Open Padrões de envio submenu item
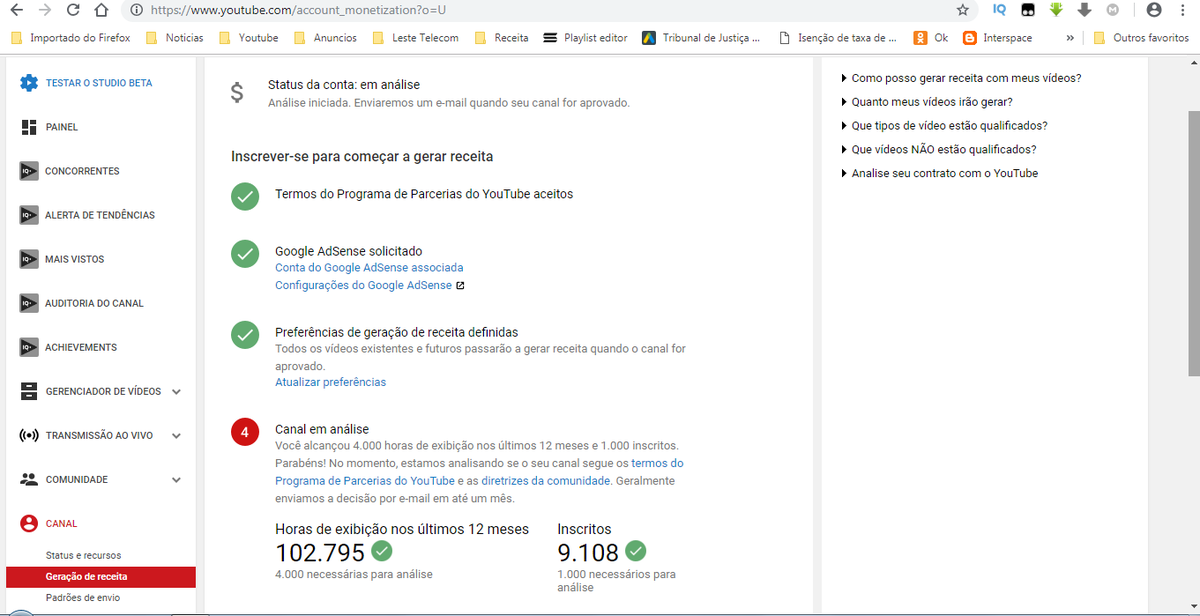Viewport: 1200px width, 616px height. (x=82, y=598)
